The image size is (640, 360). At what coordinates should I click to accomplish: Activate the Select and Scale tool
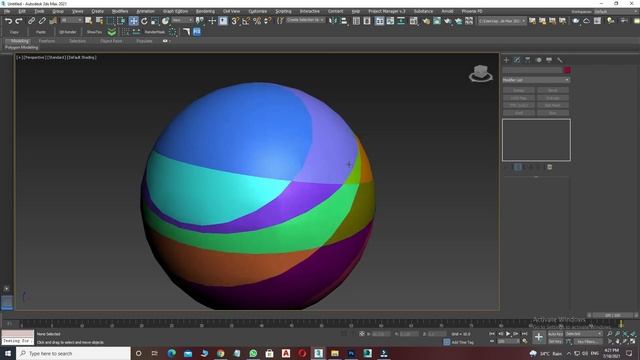[x=155, y=21]
